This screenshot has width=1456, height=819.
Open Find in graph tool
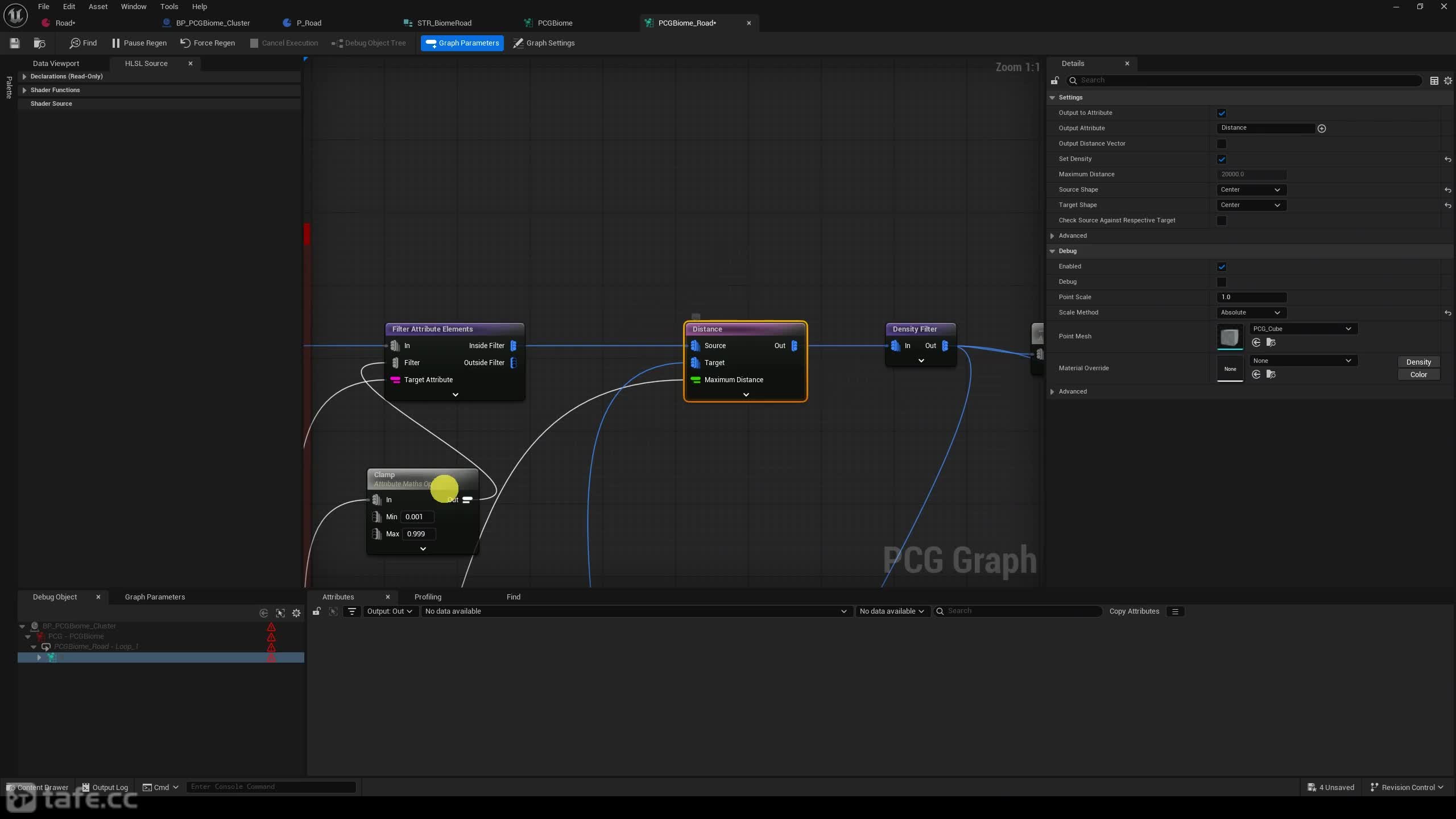(83, 43)
